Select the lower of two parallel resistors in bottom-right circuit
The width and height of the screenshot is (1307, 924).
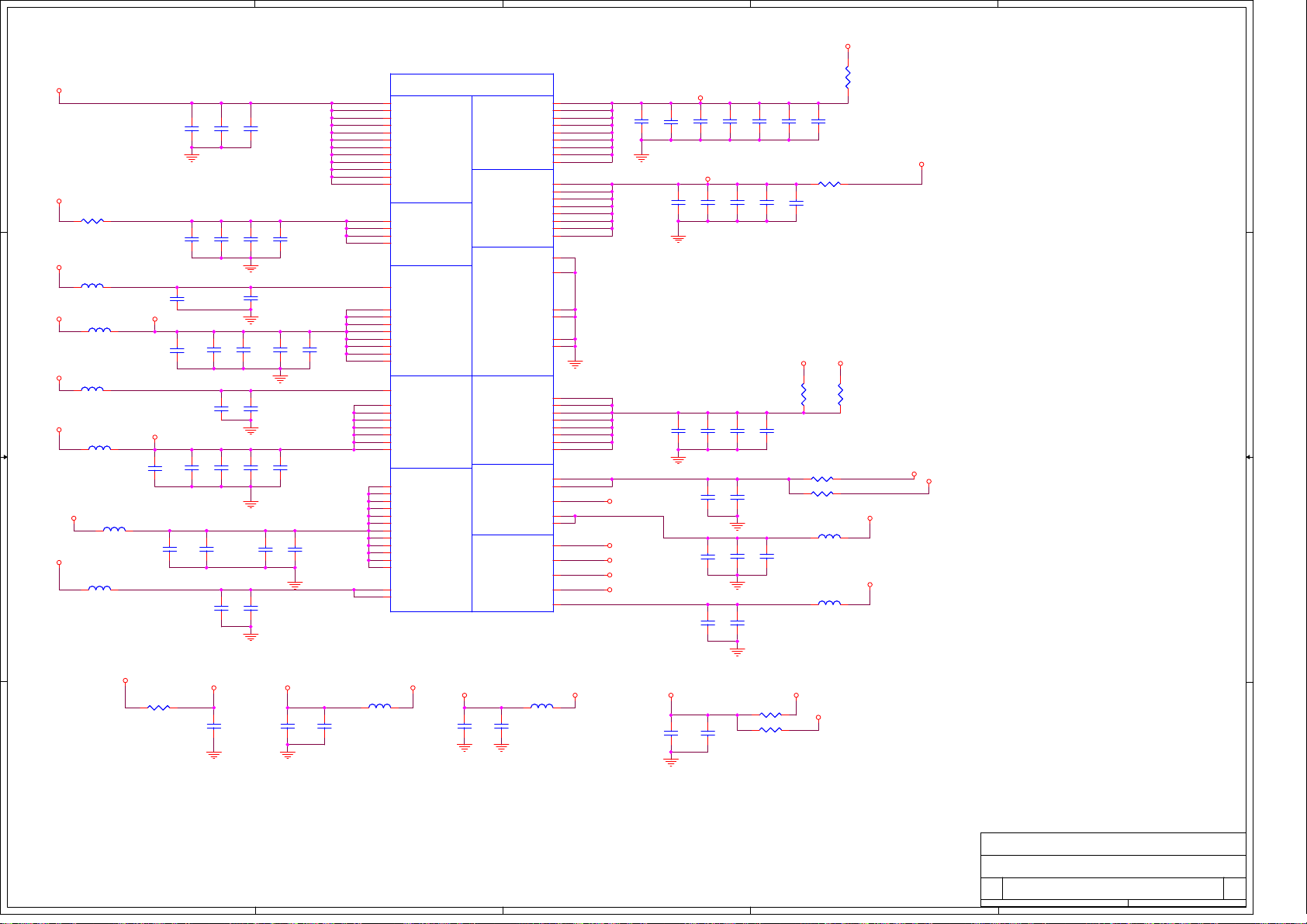tap(770, 729)
